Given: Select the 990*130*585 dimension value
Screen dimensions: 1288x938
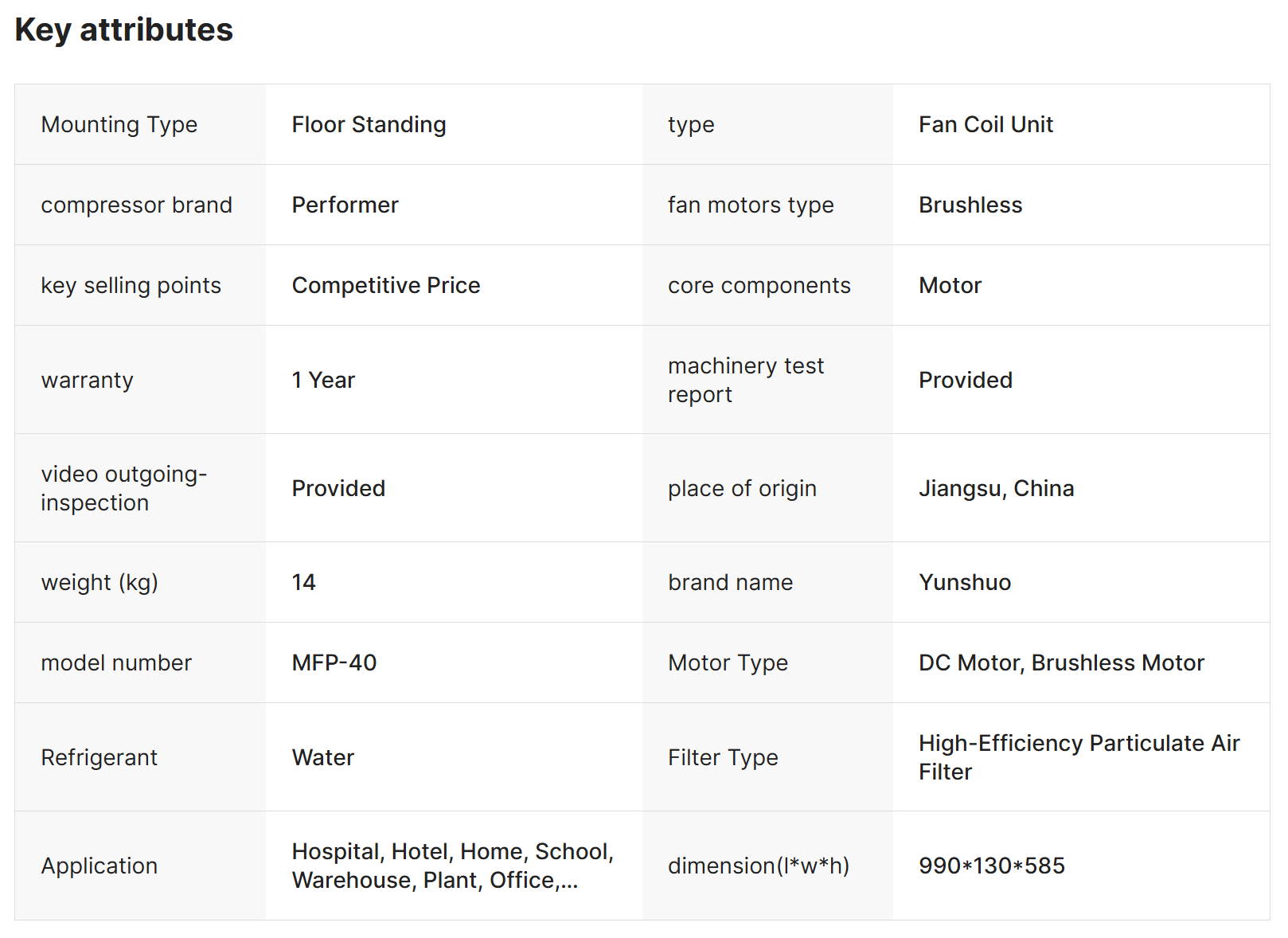Looking at the screenshot, I should pyautogui.click(x=991, y=866).
